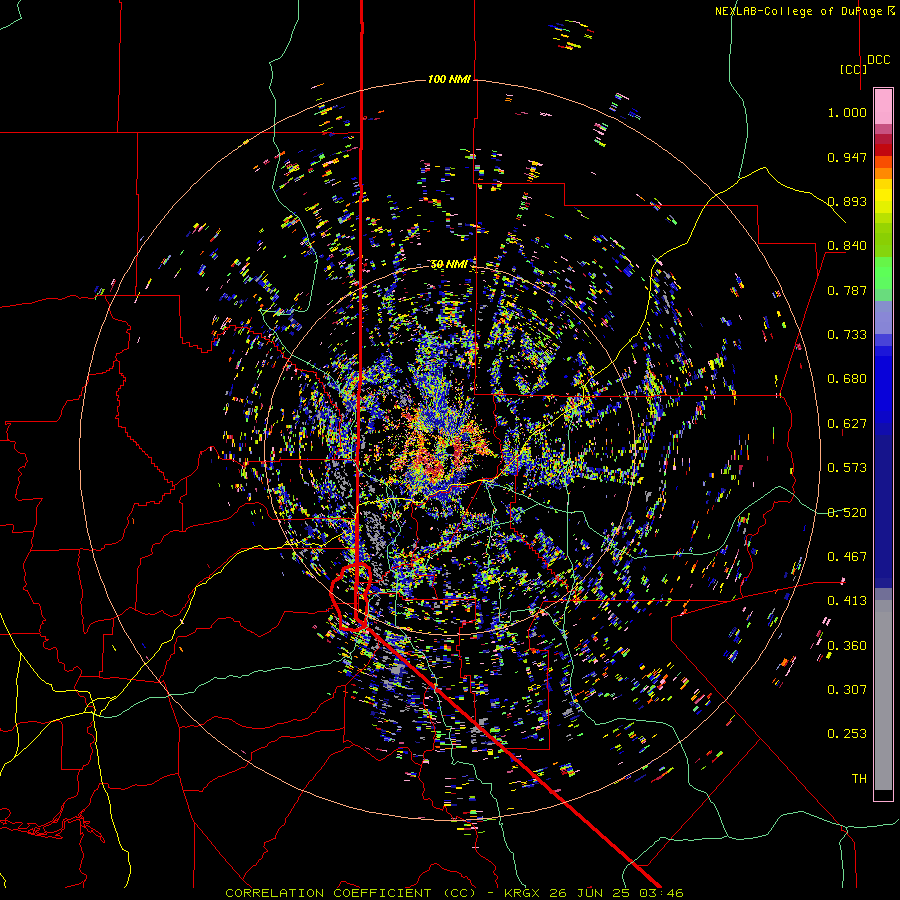The width and height of the screenshot is (900, 900).
Task: Click the Correlation Coefficient KRGX timestamp caption
Action: (454, 893)
